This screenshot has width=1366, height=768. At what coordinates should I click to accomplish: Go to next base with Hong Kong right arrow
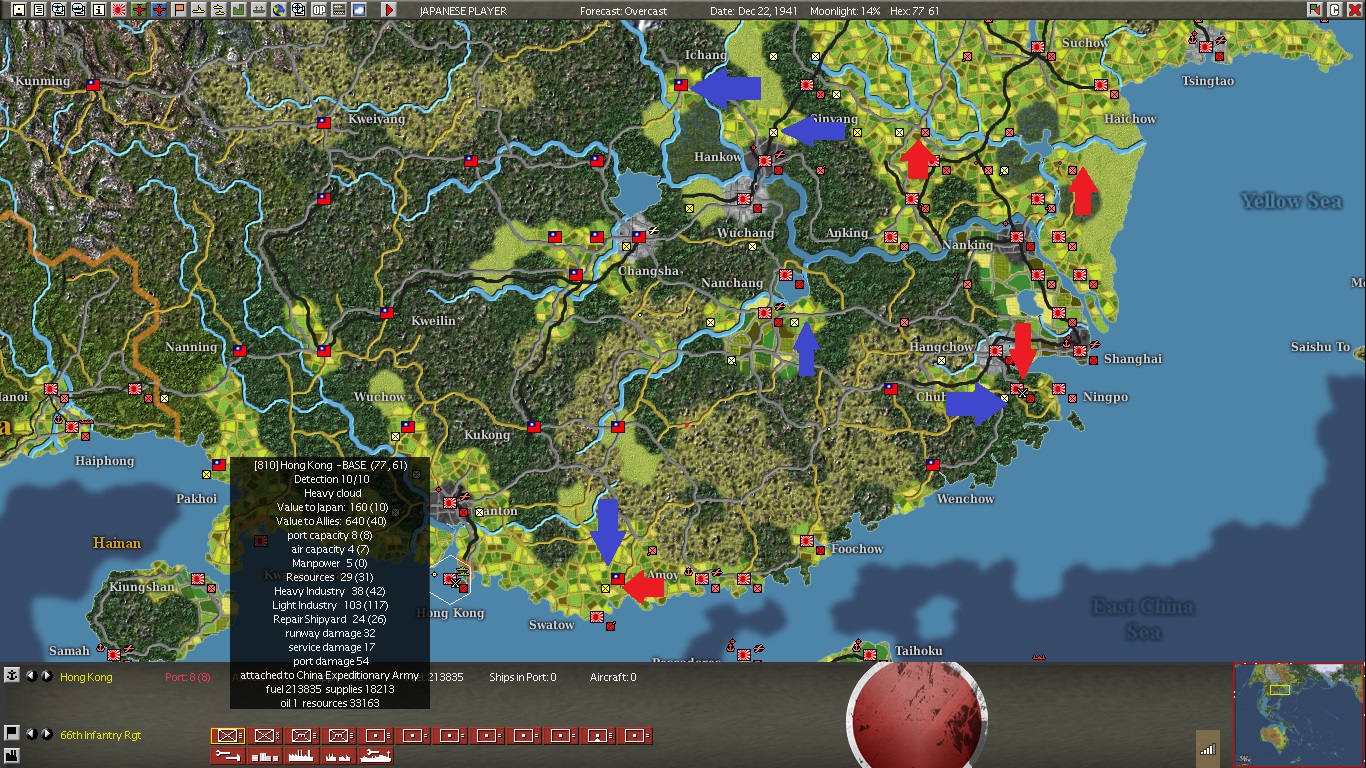(46, 676)
